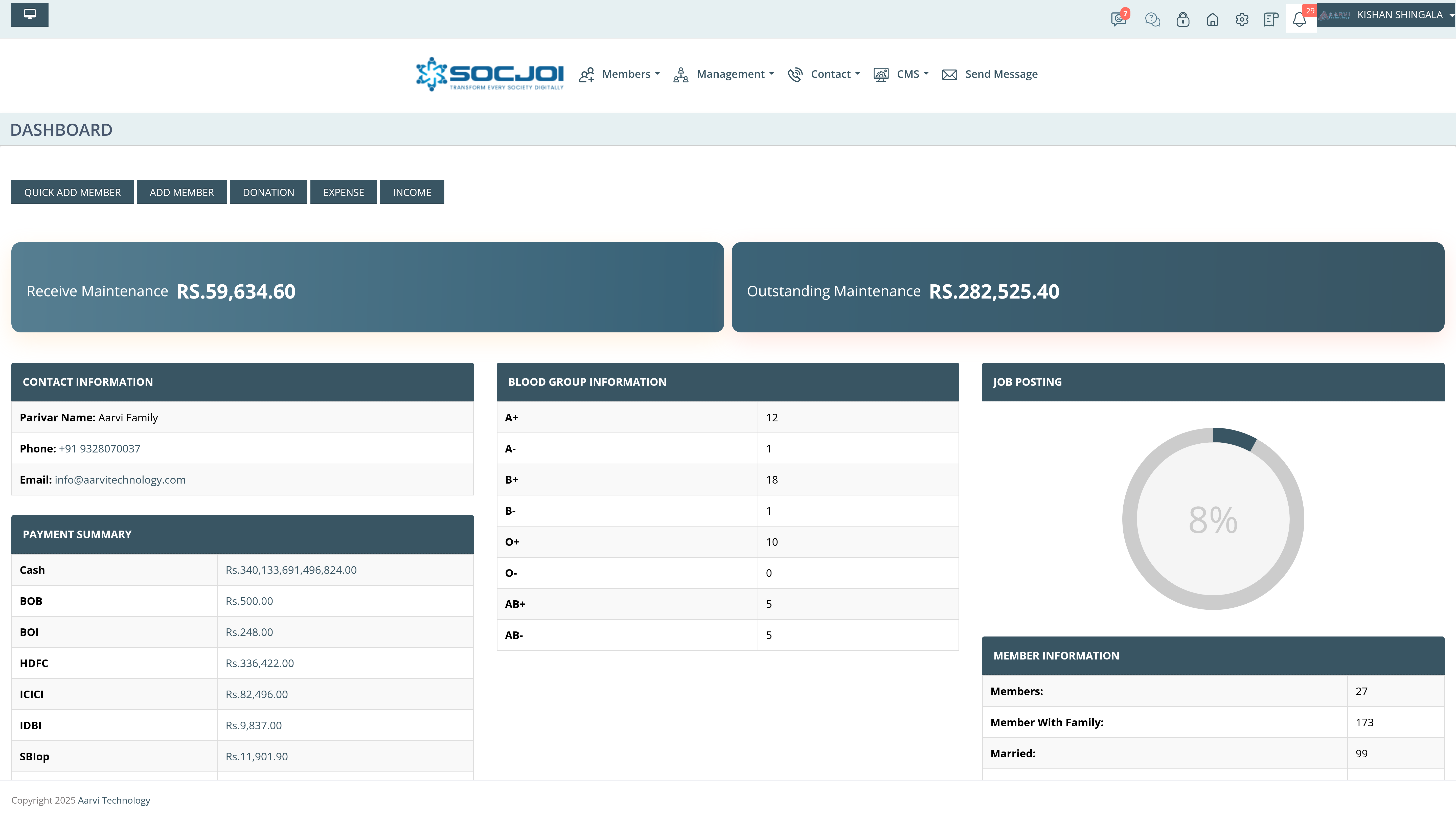
Task: Click the AB- blood group row
Action: click(x=728, y=635)
